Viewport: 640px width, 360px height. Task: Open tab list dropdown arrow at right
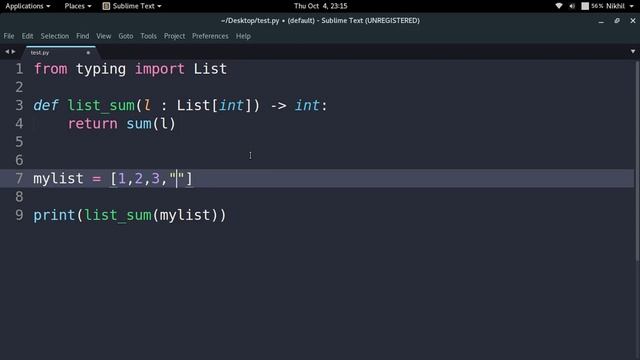[x=633, y=51]
